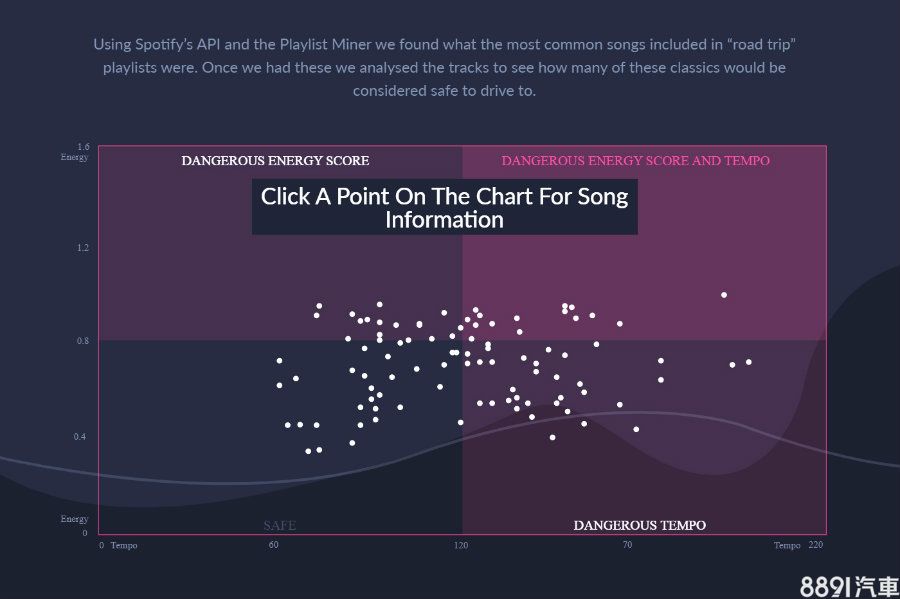The width and height of the screenshot is (900, 599).
Task: Click the highest-energy data point on the chart
Action: 724,295
